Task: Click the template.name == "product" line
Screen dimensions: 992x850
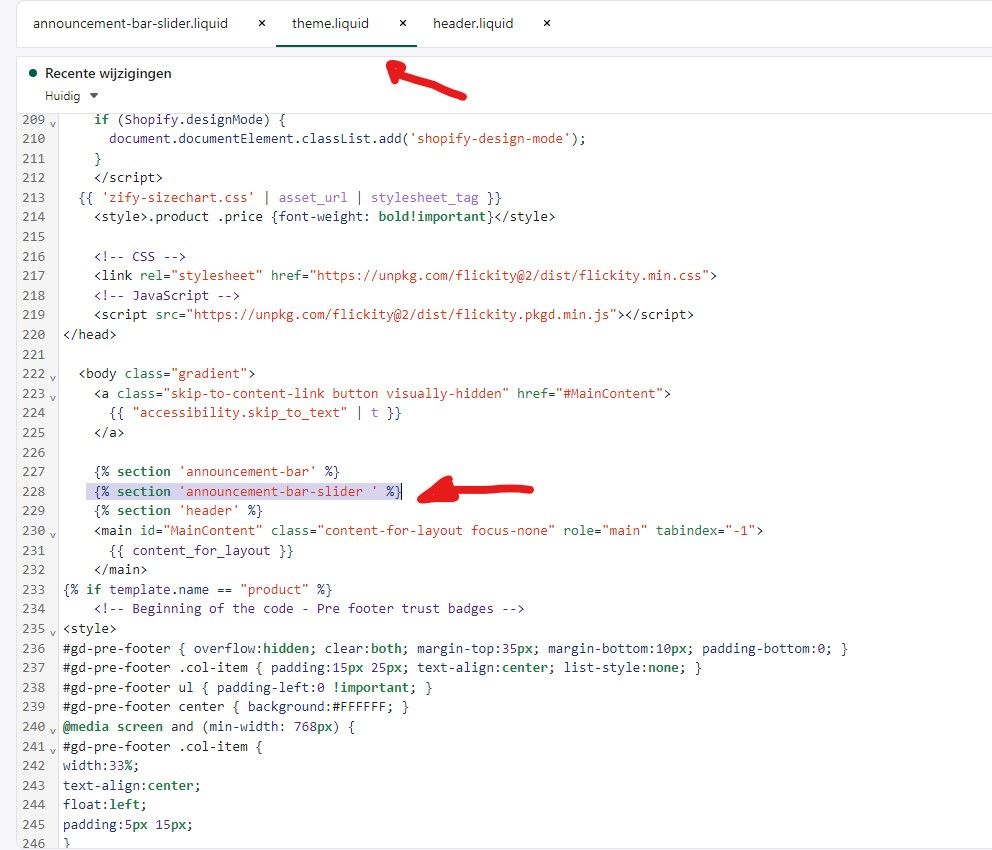Action: [197, 589]
